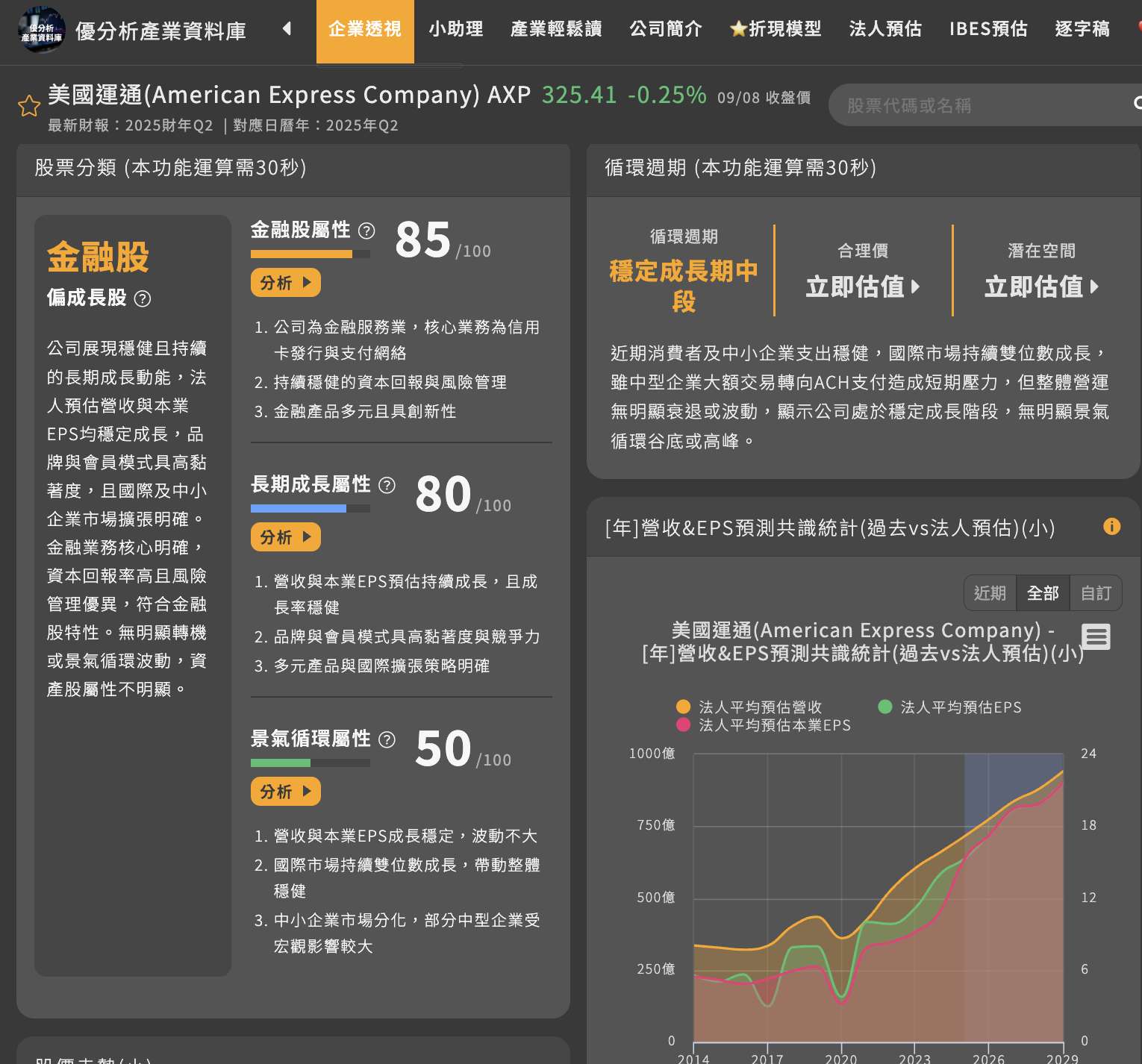Click the 80 score value
The image size is (1142, 1064).
[x=443, y=494]
